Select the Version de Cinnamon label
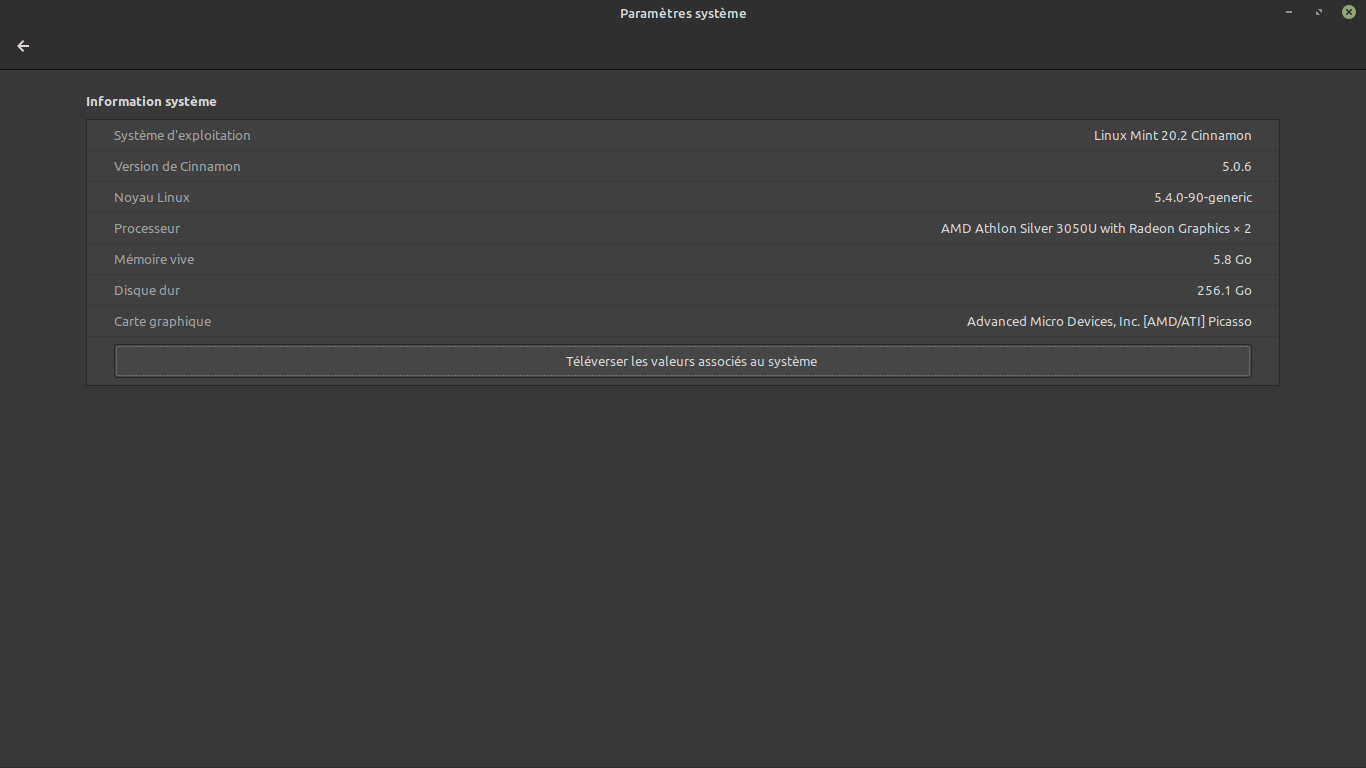 (177, 166)
